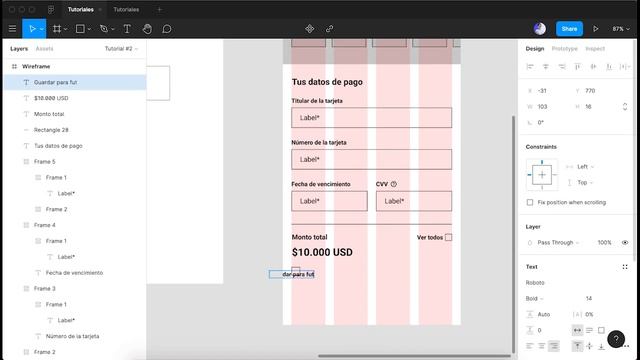Open the Tutorial #2 page dropdown
640x360 pixels.
click(x=121, y=49)
